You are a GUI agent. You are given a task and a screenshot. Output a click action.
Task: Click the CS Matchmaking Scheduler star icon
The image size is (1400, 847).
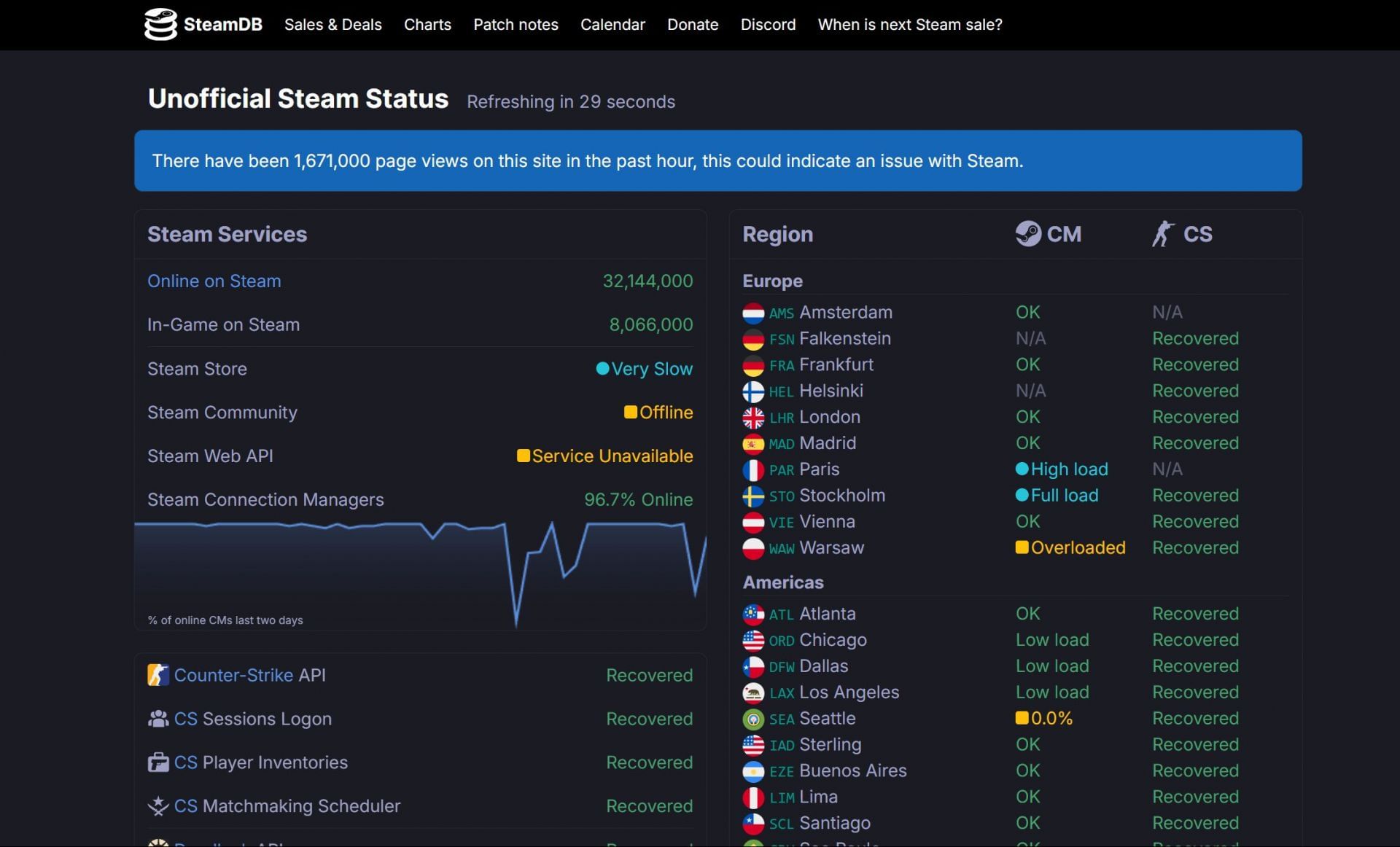point(158,806)
